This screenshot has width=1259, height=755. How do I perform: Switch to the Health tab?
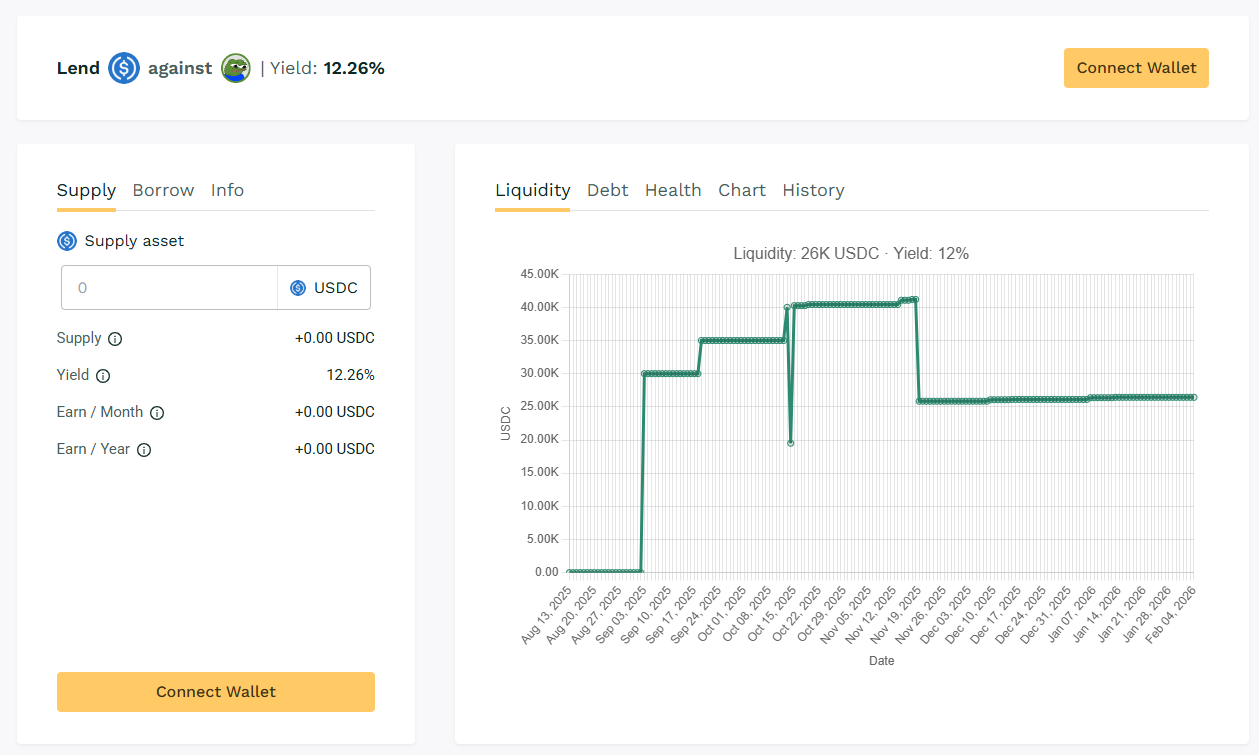click(673, 190)
